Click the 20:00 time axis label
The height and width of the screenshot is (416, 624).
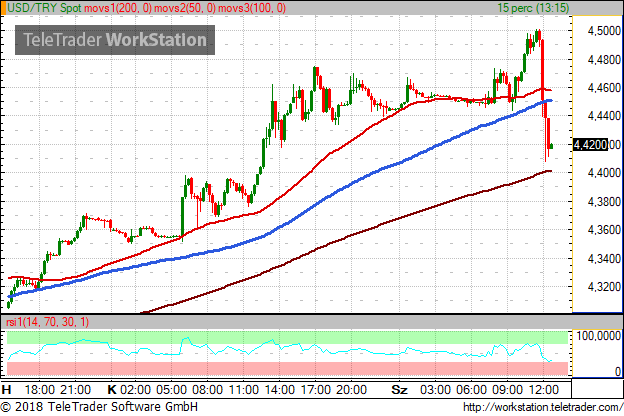click(x=351, y=389)
